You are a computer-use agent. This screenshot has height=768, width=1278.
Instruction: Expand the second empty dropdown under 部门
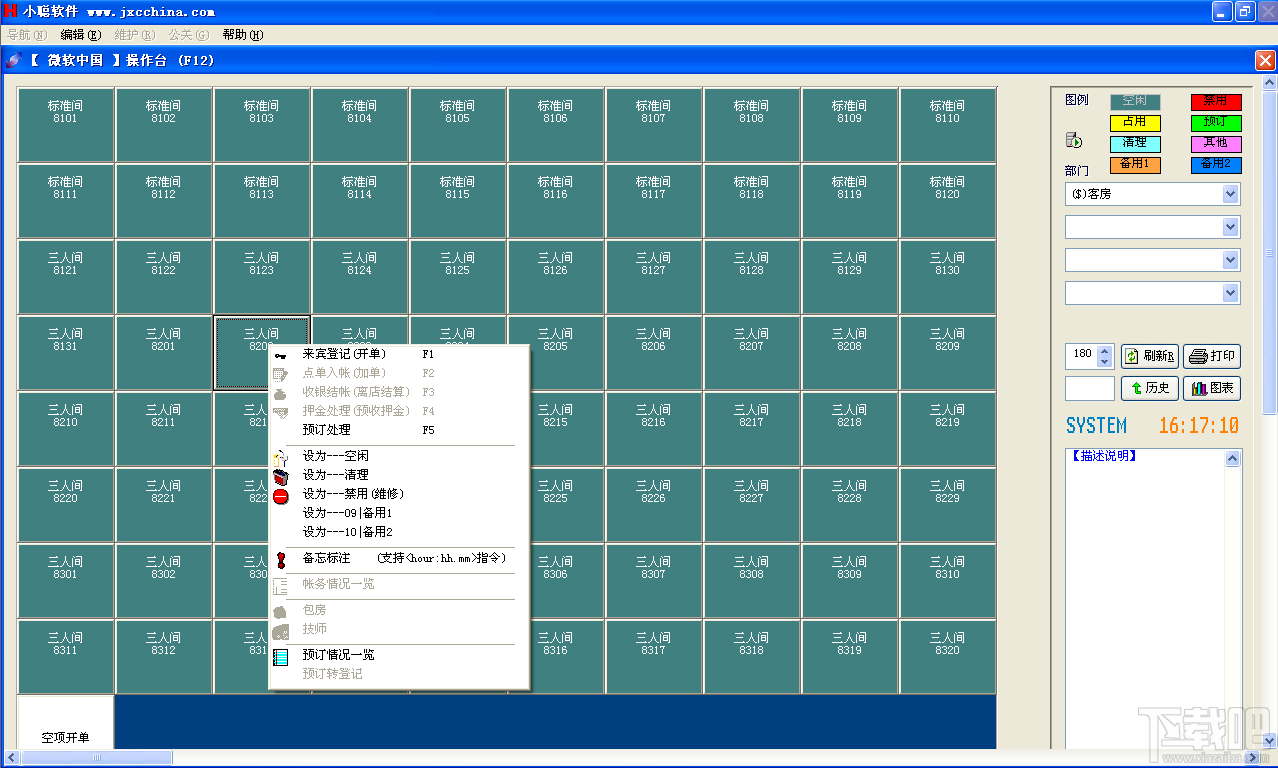pos(1231,227)
